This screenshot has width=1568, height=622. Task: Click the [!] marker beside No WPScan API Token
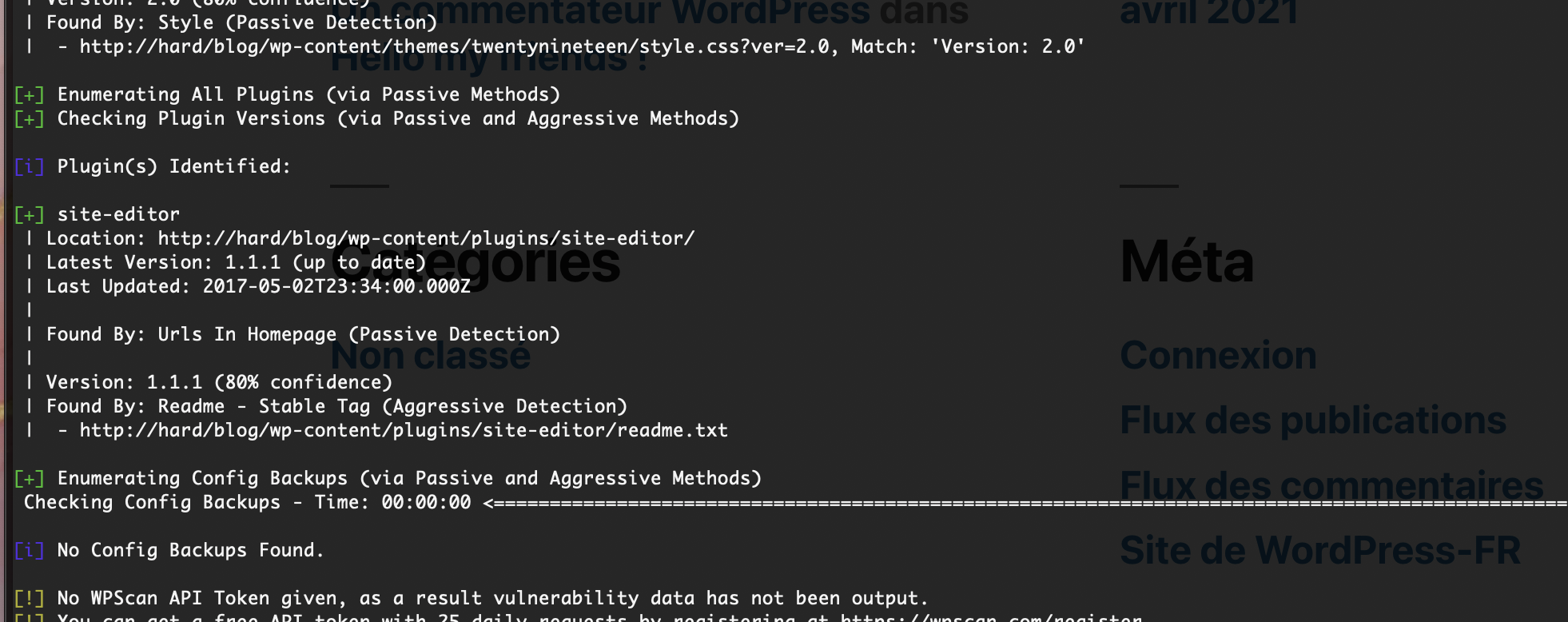(30, 598)
